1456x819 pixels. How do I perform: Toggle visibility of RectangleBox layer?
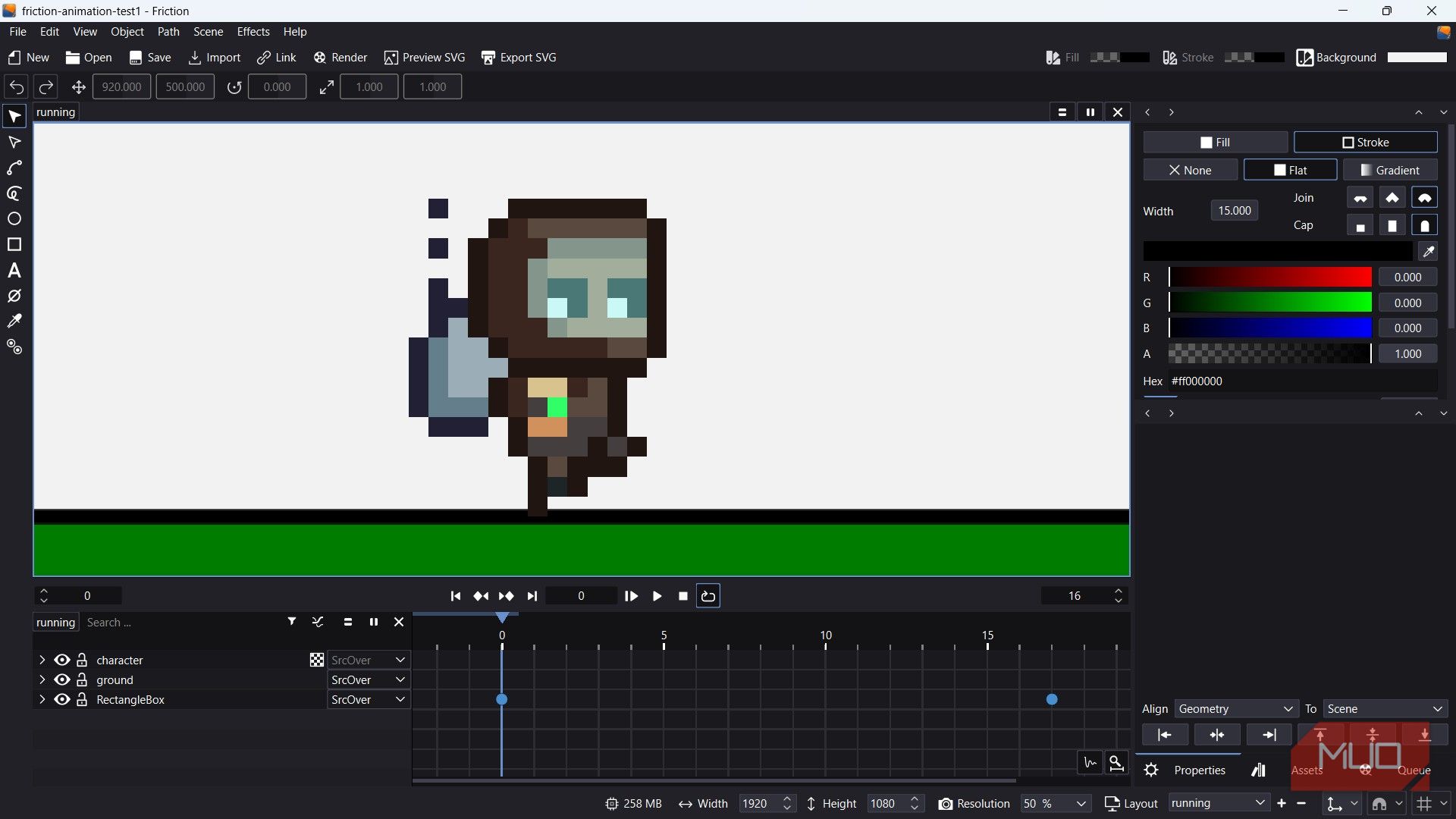pyautogui.click(x=62, y=700)
